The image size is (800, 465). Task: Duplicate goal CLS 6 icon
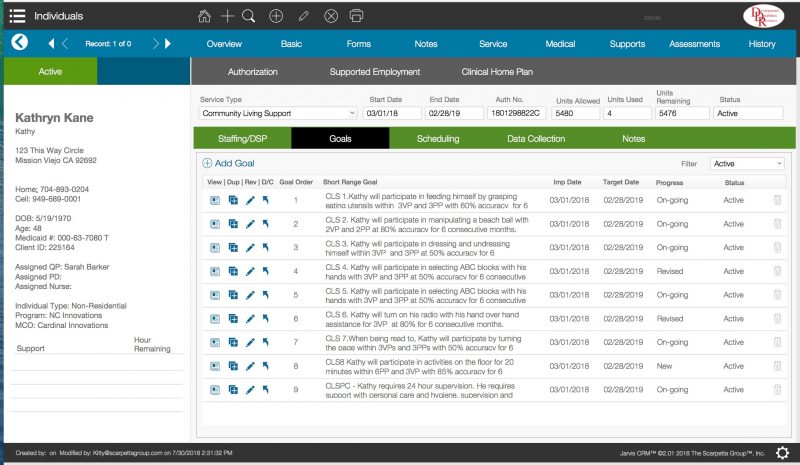pyautogui.click(x=233, y=319)
